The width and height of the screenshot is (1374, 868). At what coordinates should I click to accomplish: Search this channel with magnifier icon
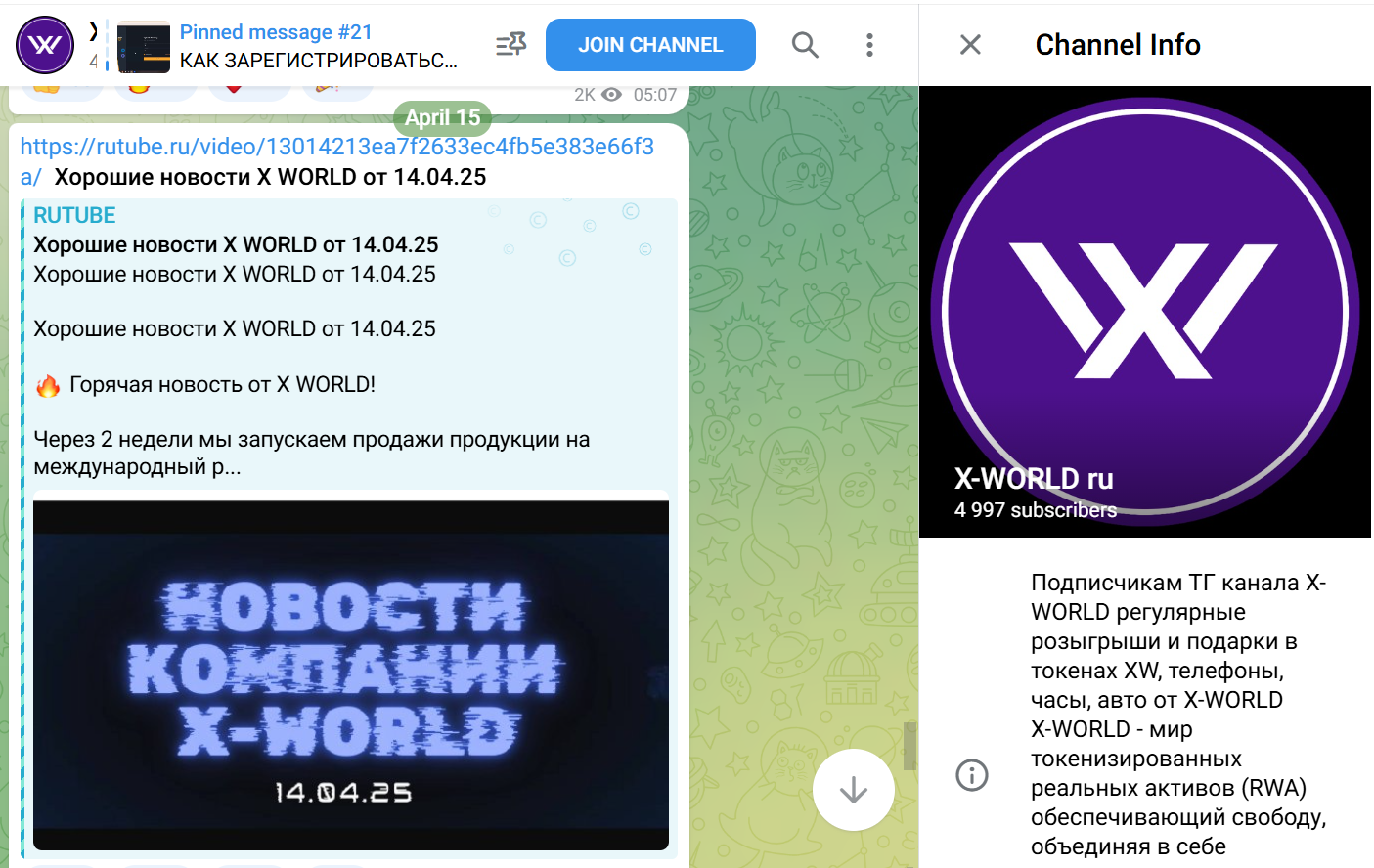point(805,45)
